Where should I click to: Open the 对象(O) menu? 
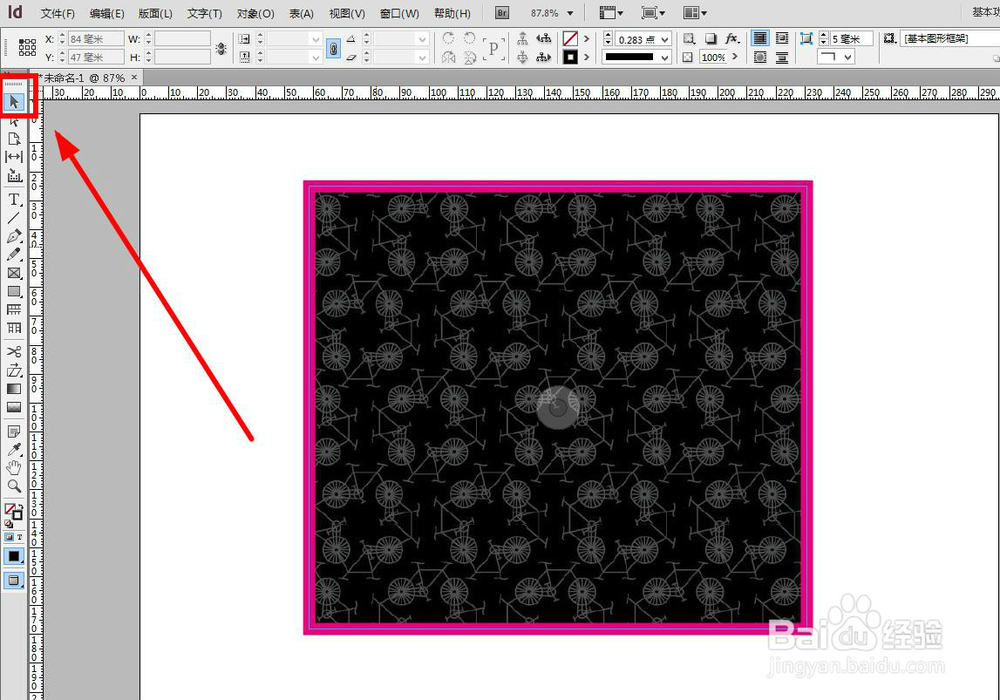pos(255,13)
